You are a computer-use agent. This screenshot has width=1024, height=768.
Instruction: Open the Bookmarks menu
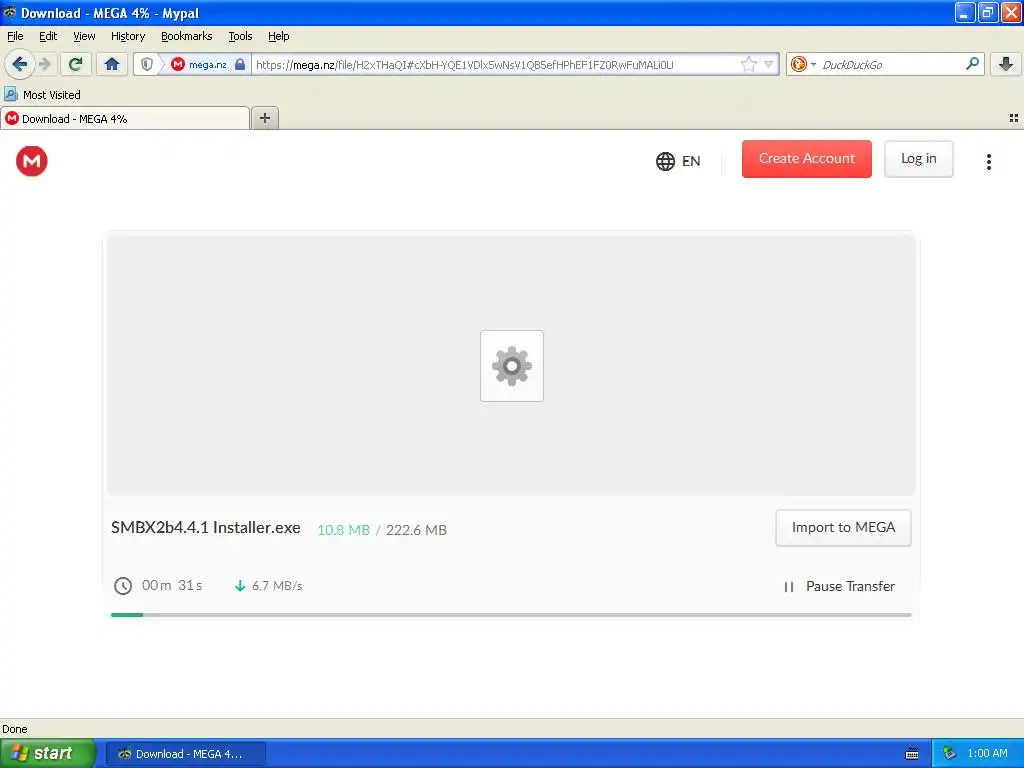(187, 36)
